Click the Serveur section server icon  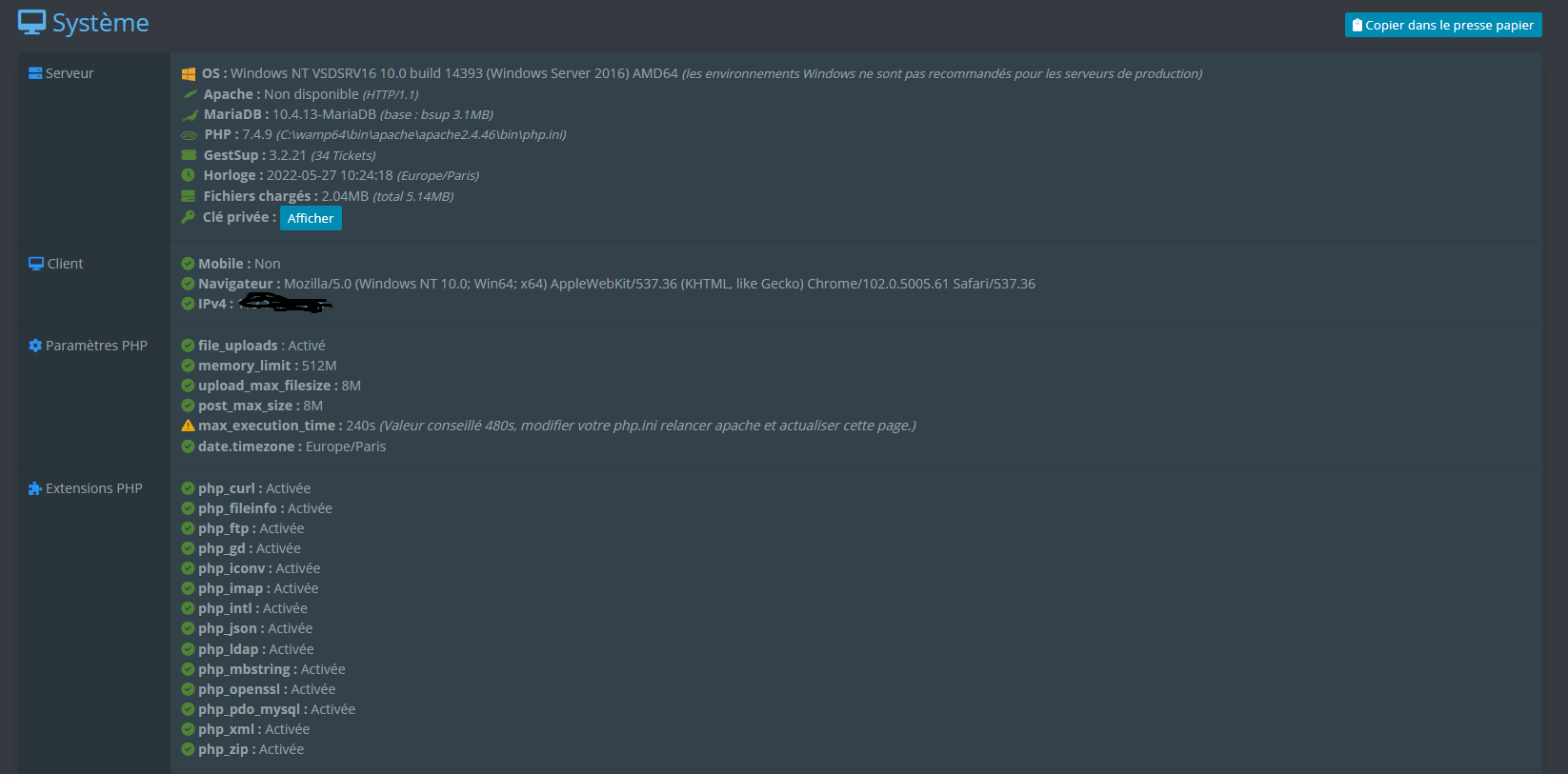35,73
